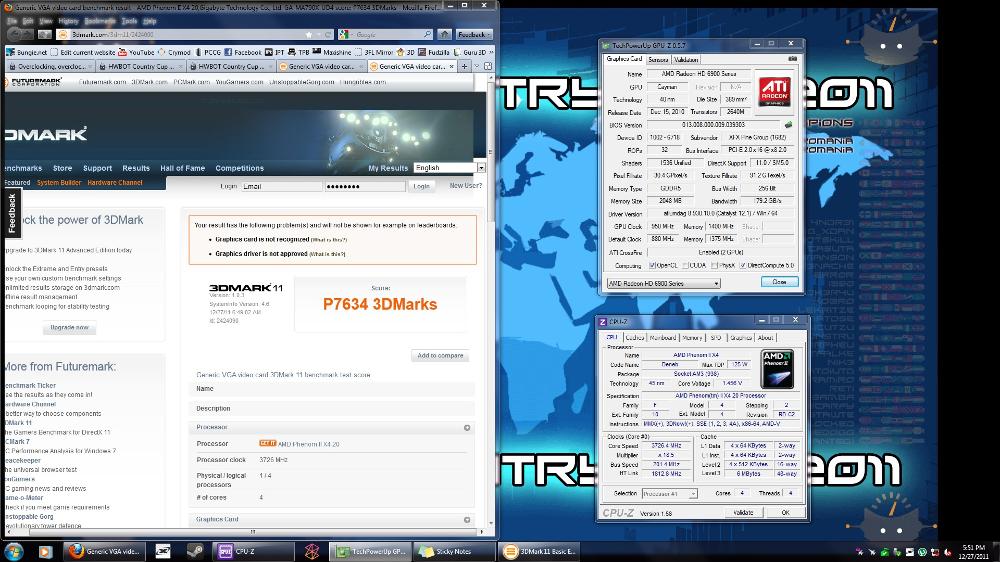Open processor selection dropdown in CPU-Z

(670, 494)
